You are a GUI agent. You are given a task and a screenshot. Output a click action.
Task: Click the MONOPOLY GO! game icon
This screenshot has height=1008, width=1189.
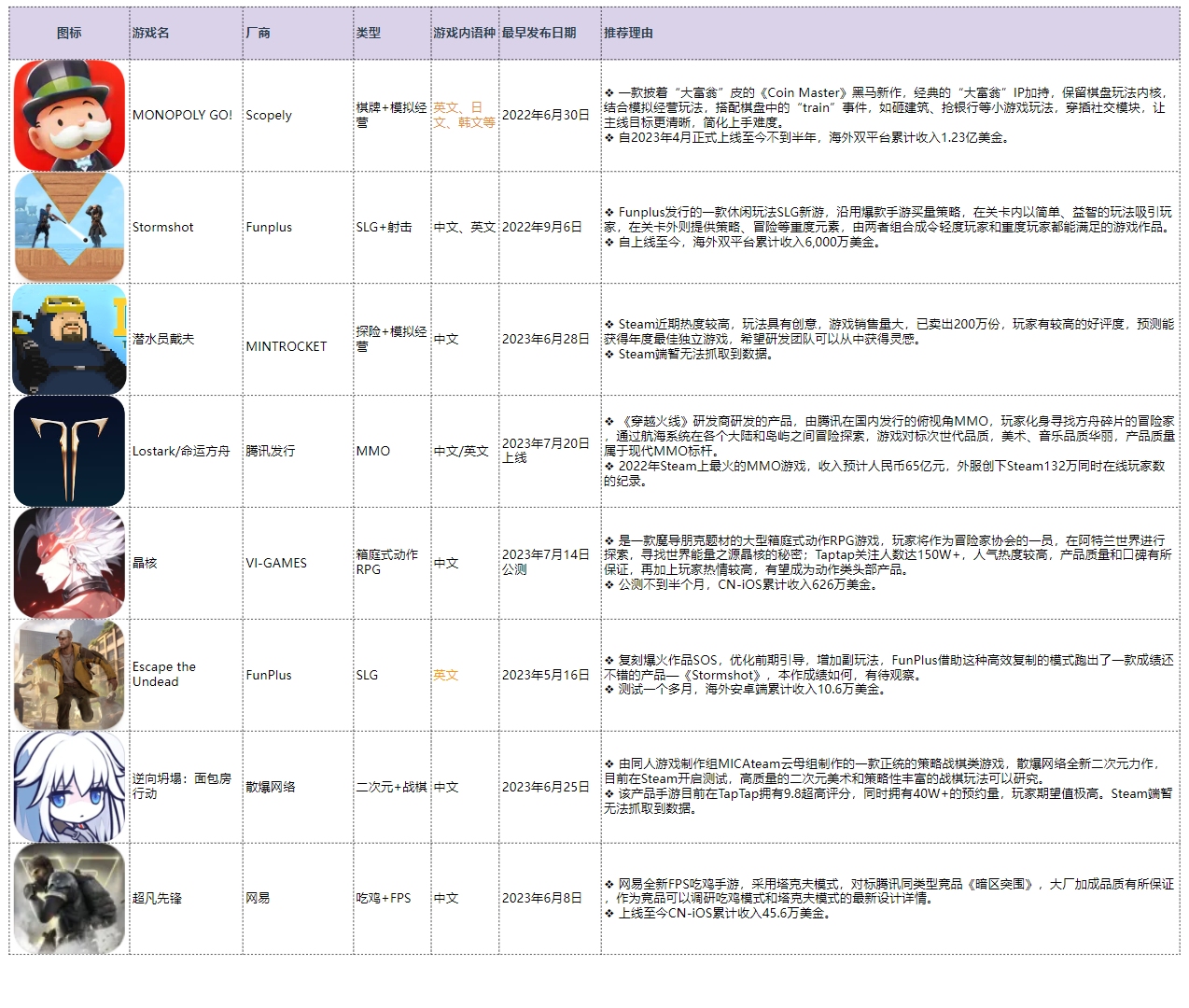click(69, 116)
